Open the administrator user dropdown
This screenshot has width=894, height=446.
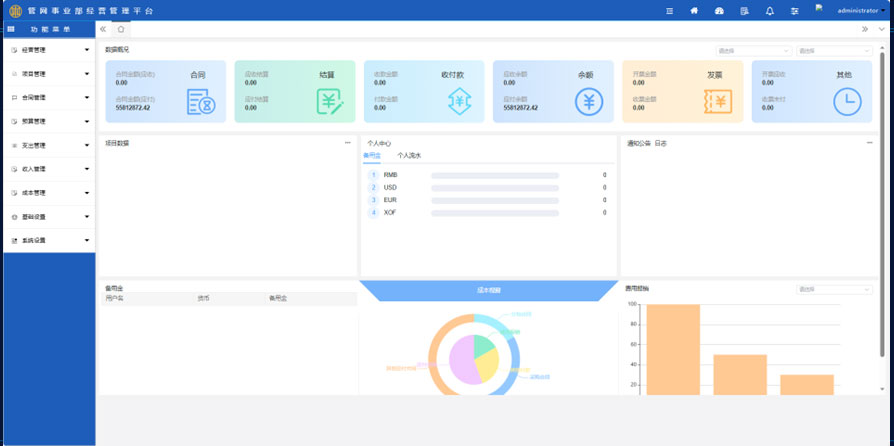tap(851, 10)
